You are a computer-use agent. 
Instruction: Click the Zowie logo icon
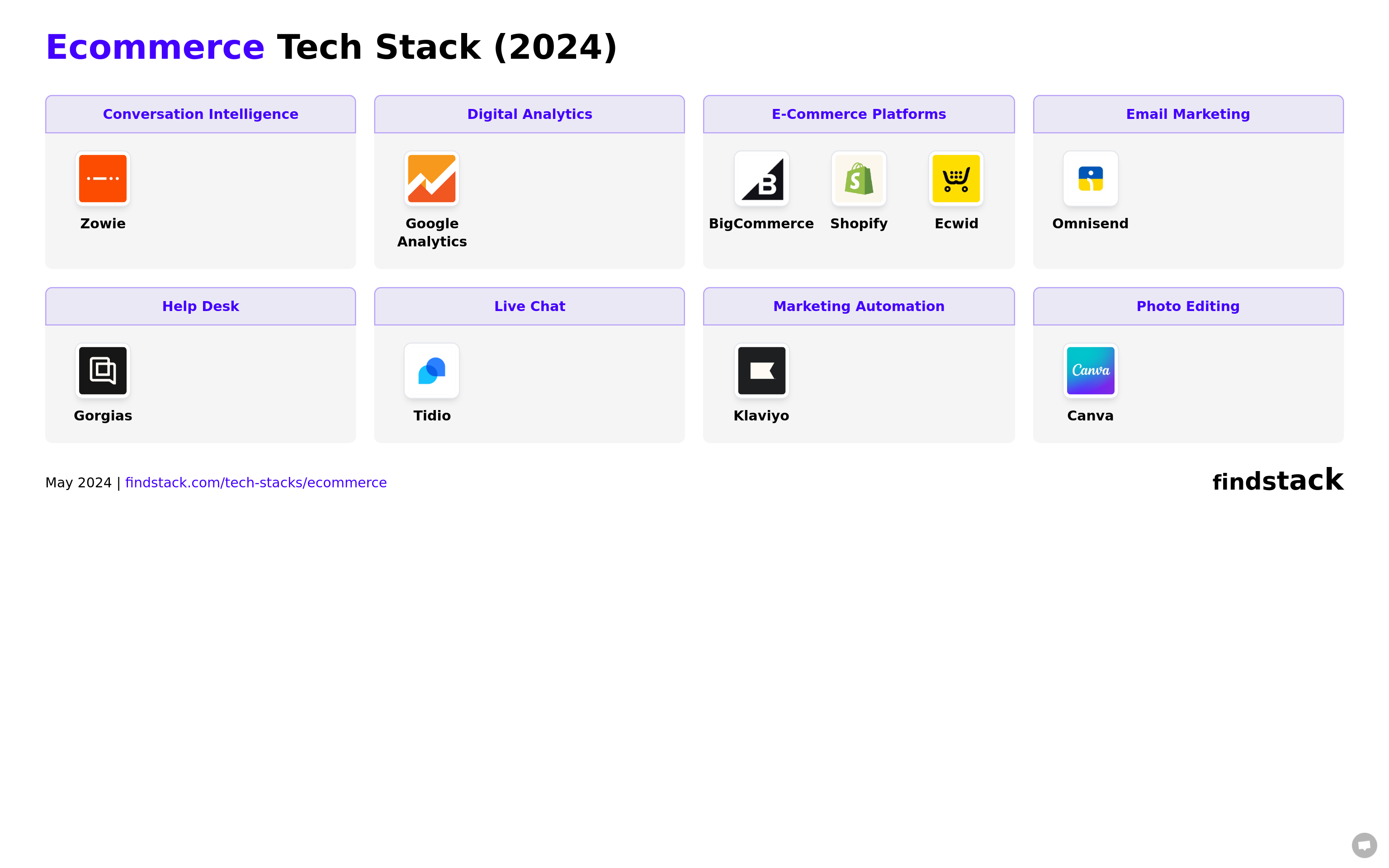click(x=103, y=179)
